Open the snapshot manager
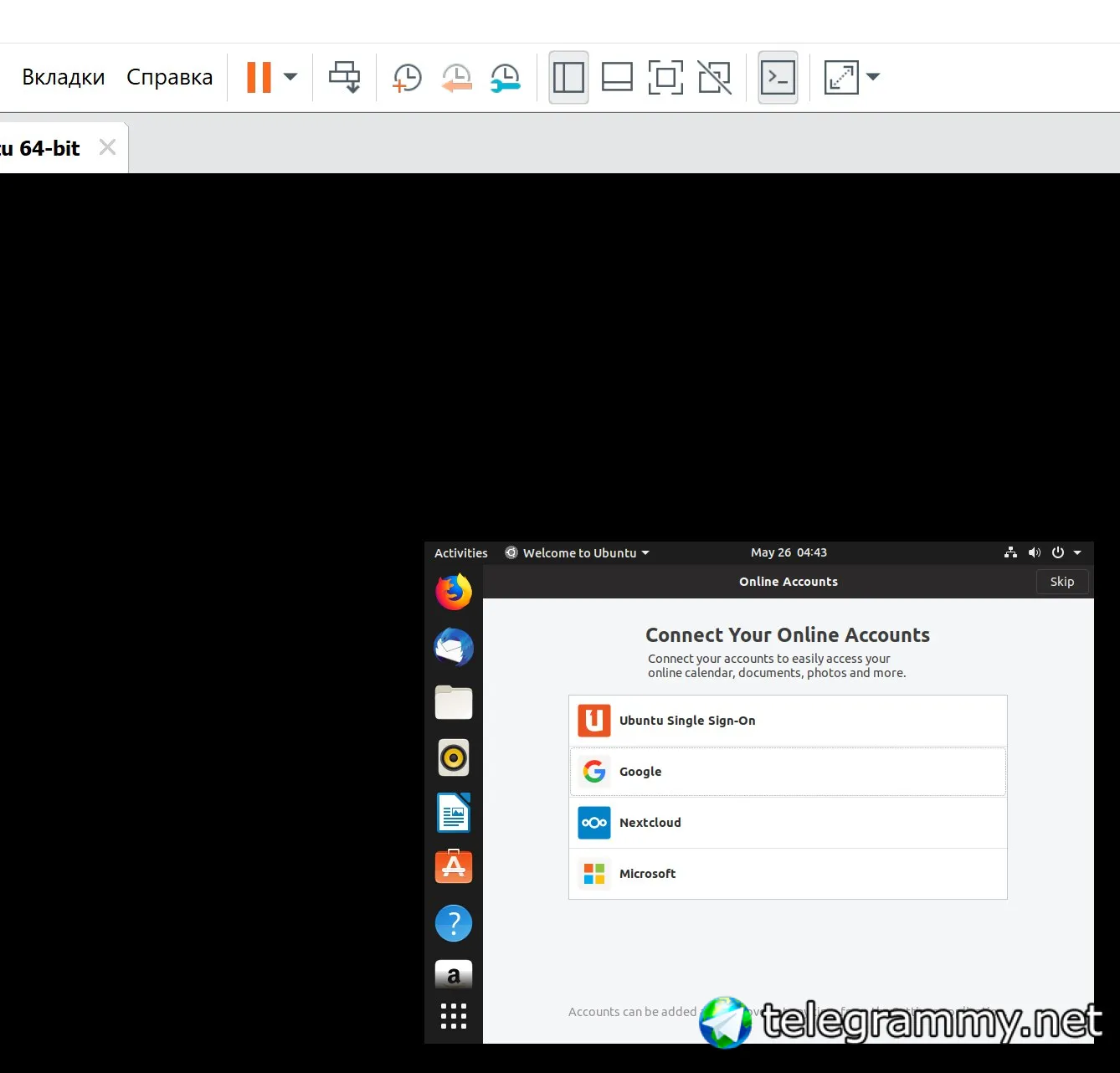This screenshot has width=1120, height=1073. click(506, 77)
